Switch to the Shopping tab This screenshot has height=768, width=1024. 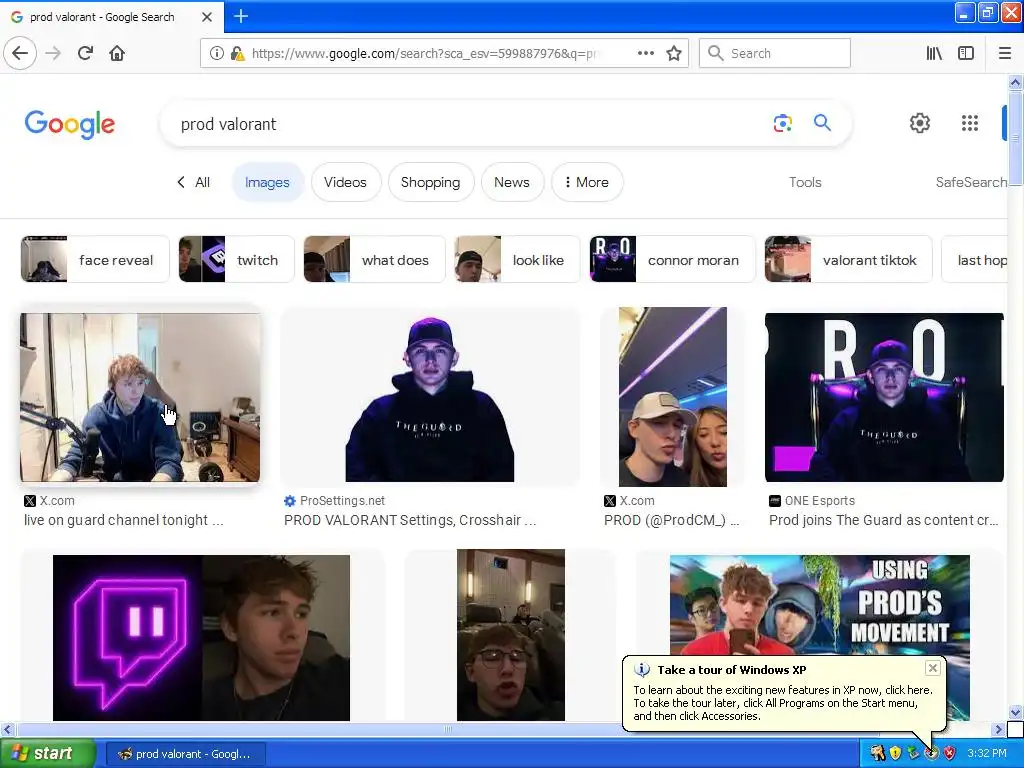tap(430, 182)
